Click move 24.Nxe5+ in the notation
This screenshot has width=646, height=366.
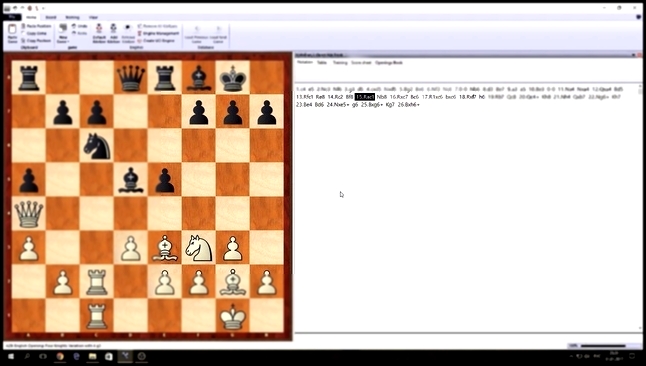337,105
